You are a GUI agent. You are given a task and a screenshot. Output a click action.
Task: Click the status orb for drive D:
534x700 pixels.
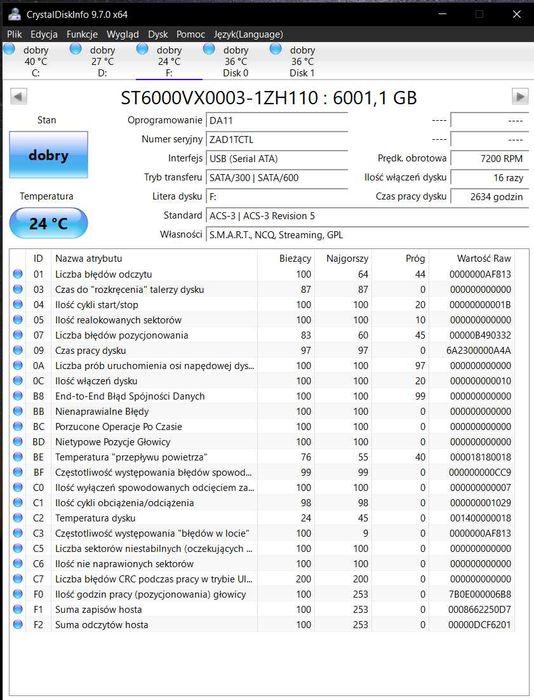(x=76, y=49)
